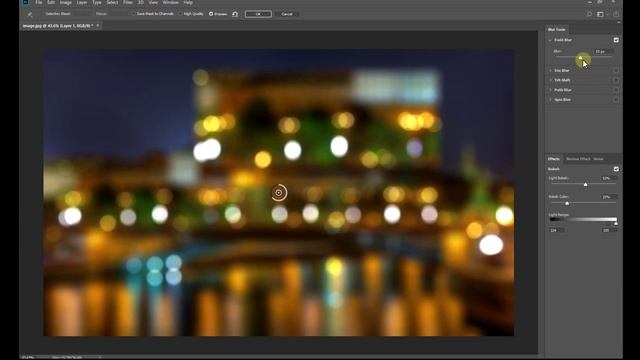
Task: Open the Image menu
Action: 66,2
